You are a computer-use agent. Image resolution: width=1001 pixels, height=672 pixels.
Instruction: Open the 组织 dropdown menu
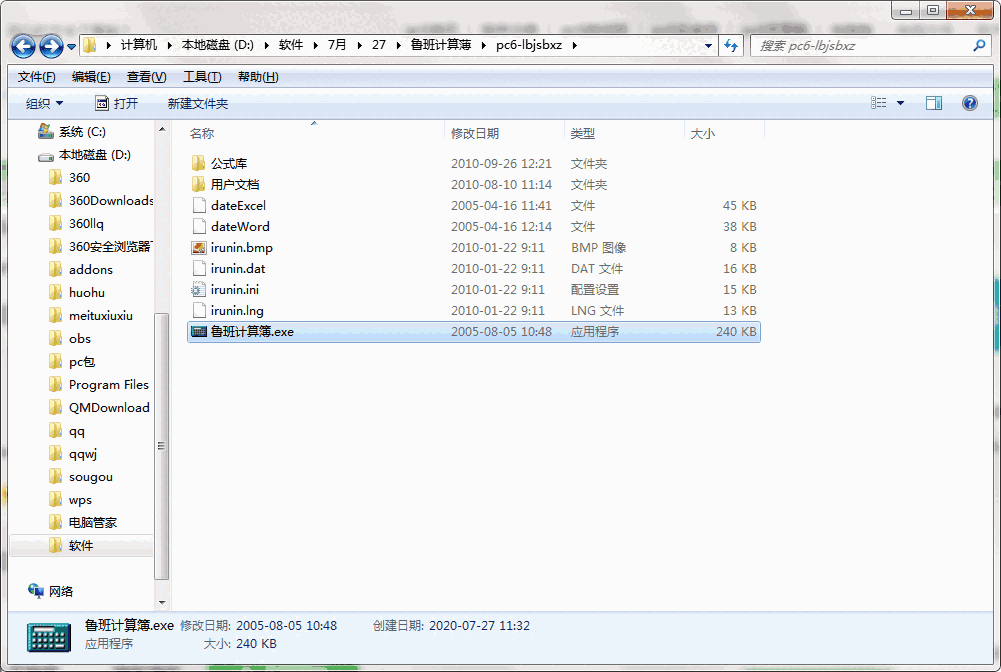(x=44, y=103)
